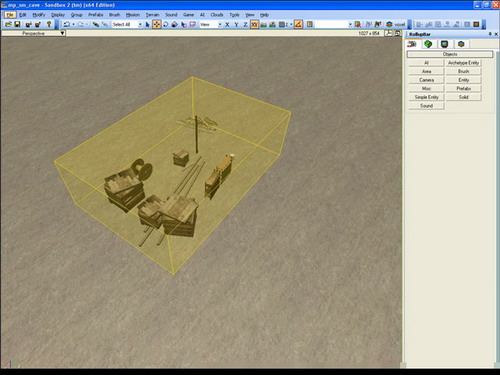
Task: Open the Terrain tab in RollupBar
Action: coord(428,44)
